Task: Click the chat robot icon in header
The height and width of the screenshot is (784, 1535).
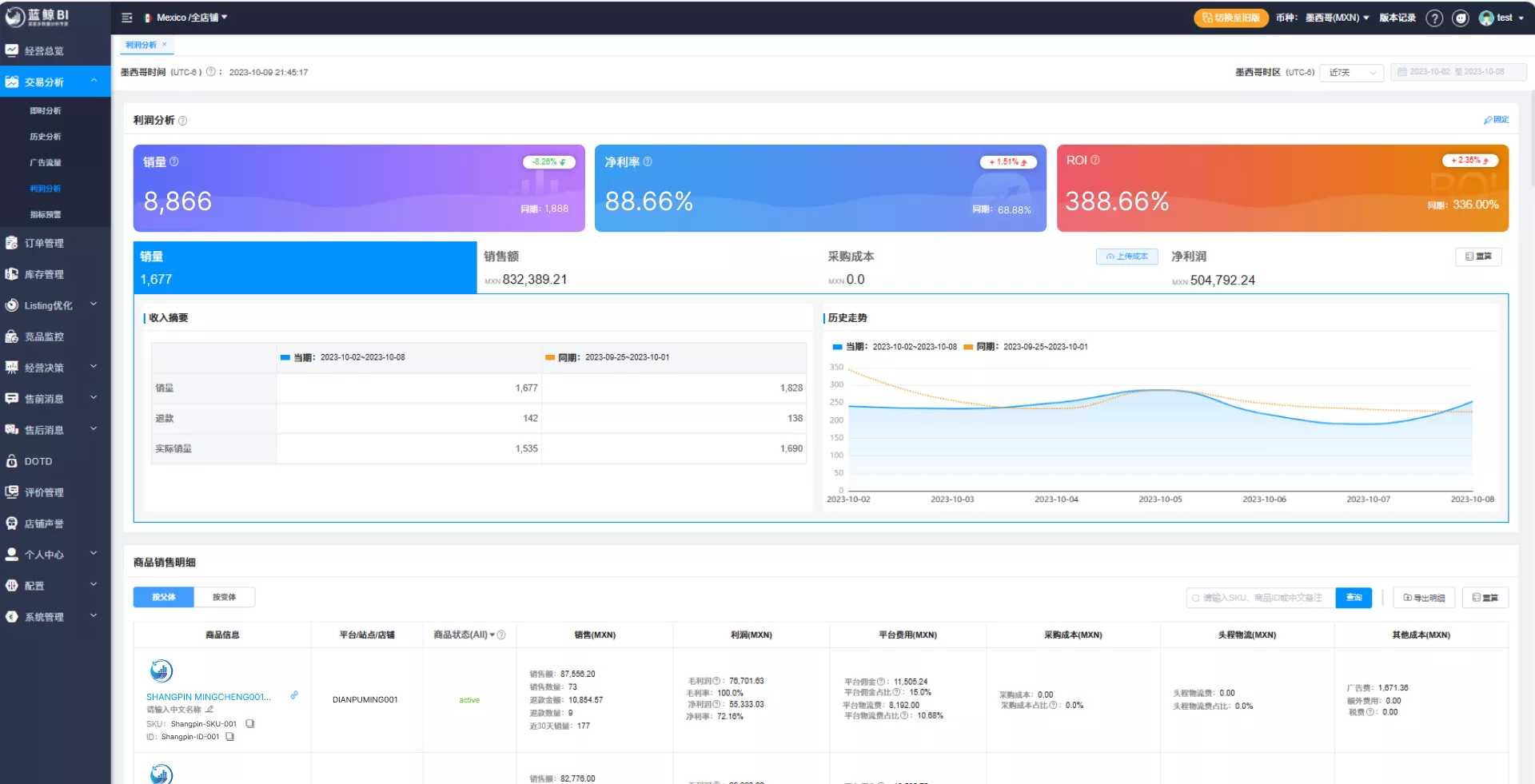Action: (1461, 18)
